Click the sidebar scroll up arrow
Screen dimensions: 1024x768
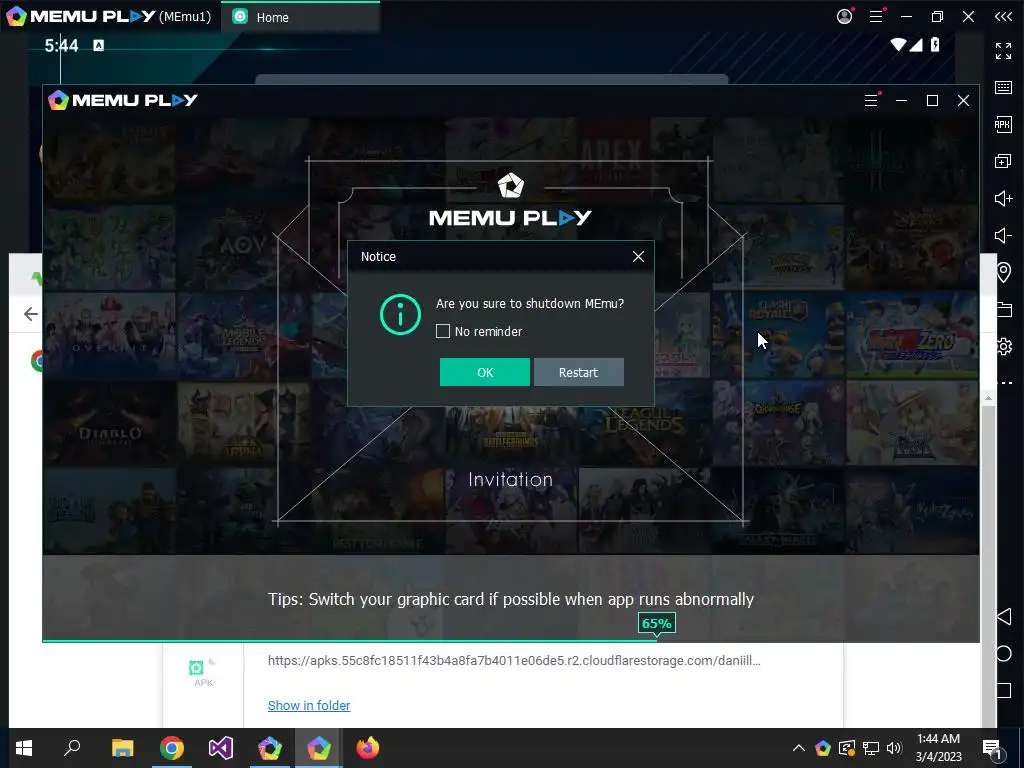tap(989, 398)
